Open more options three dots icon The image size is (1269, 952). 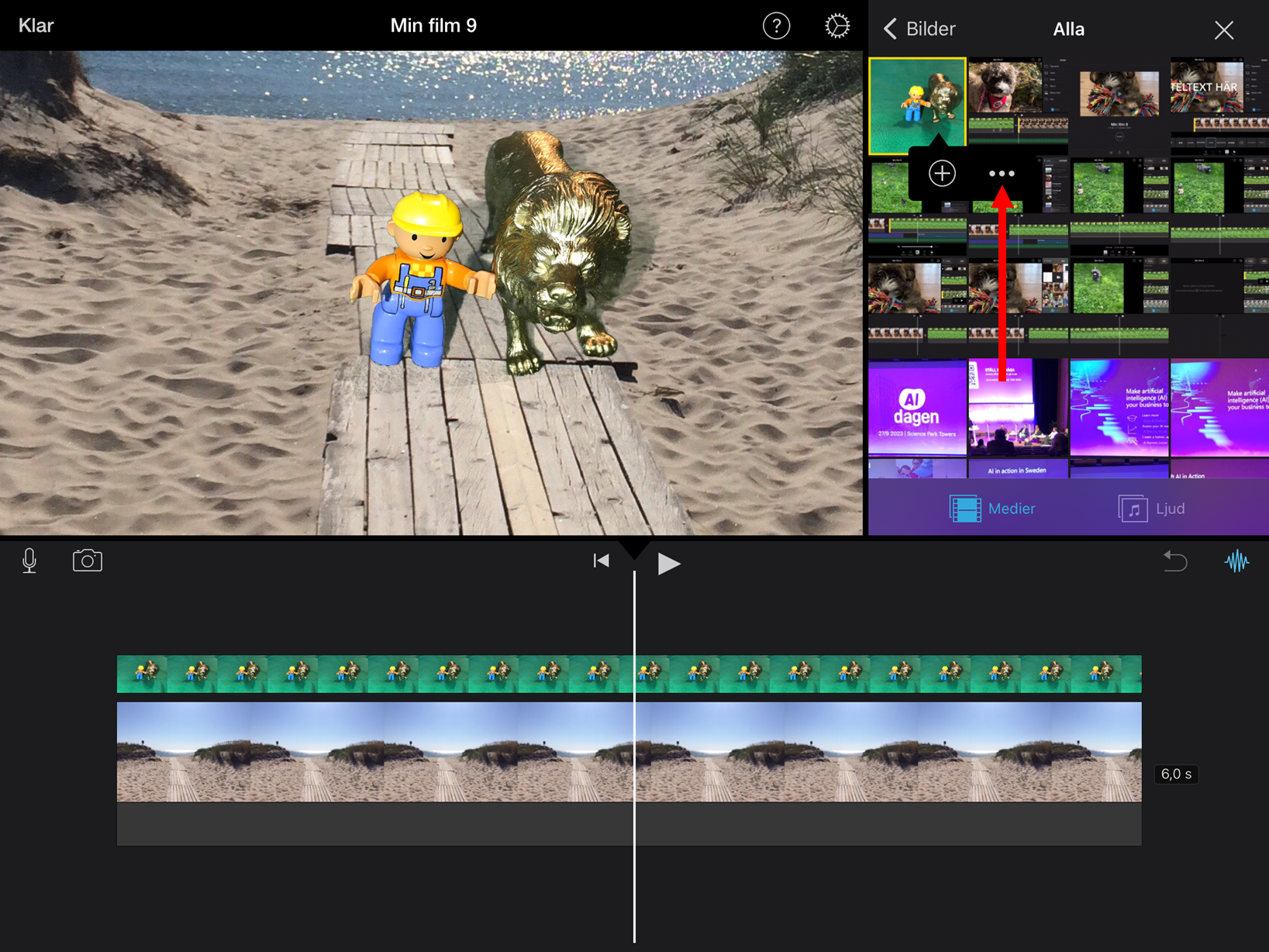(x=1002, y=174)
